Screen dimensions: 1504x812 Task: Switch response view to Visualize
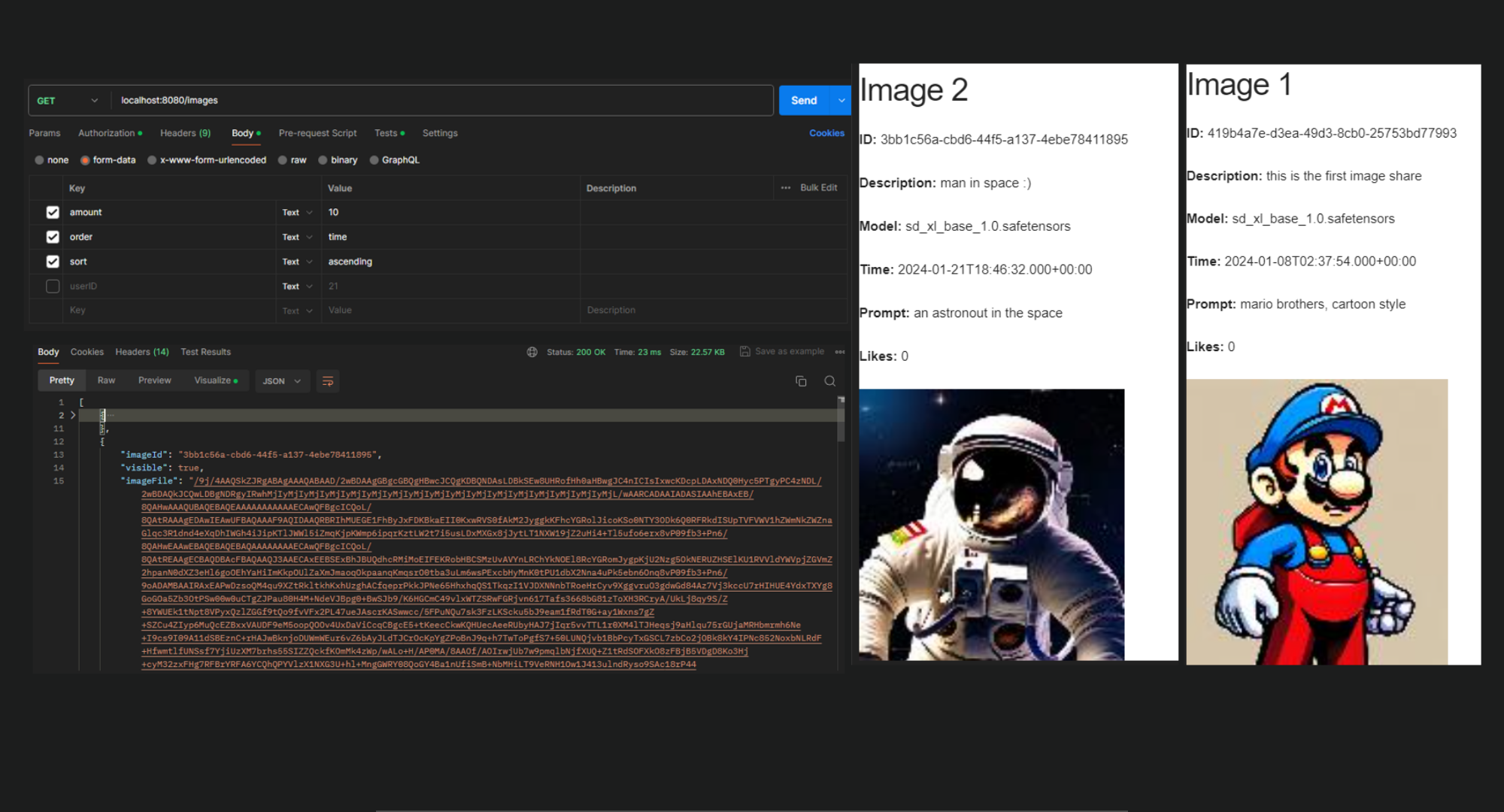[216, 380]
